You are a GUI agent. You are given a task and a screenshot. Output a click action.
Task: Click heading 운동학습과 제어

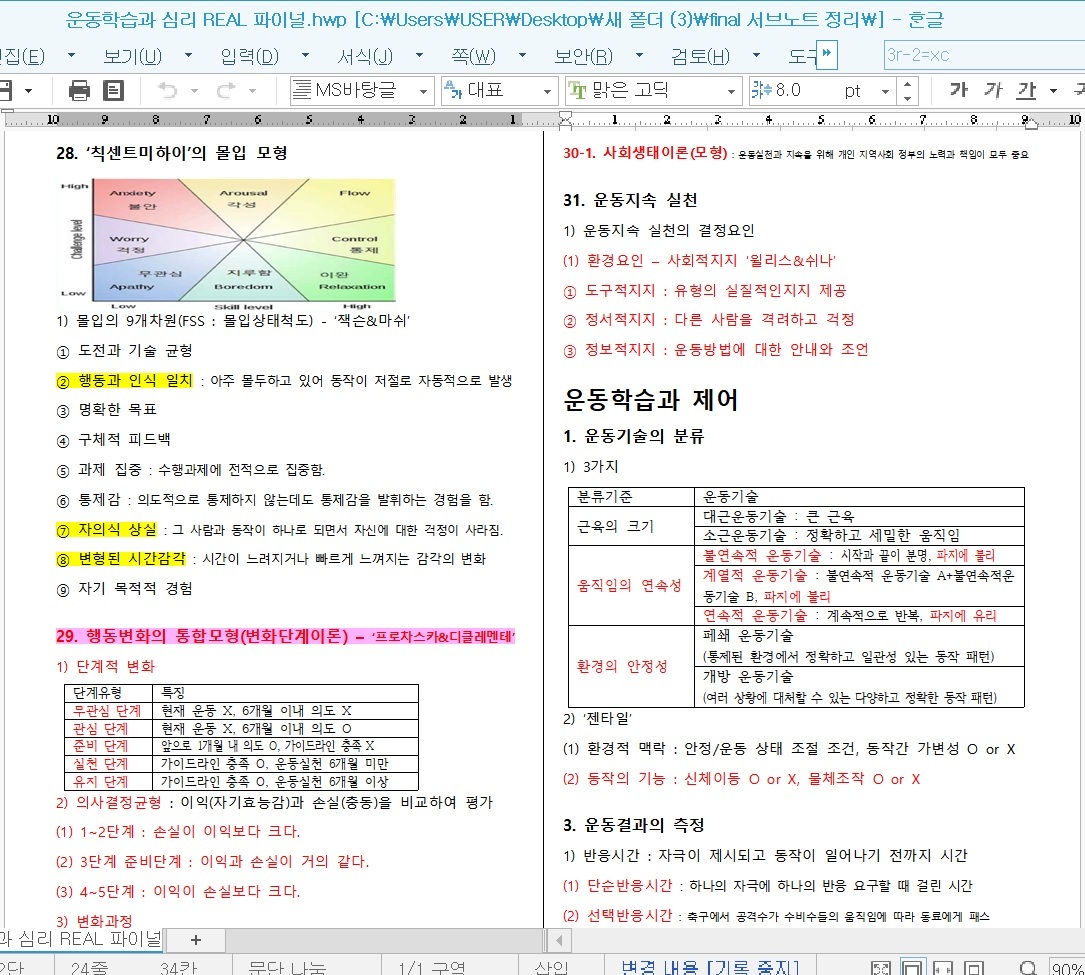coord(650,399)
